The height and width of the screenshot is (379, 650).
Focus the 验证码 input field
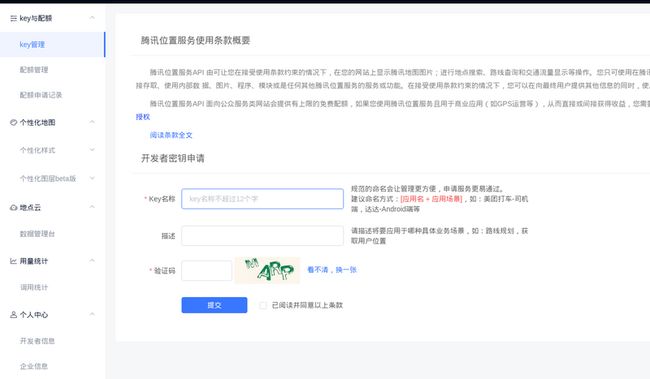[207, 270]
